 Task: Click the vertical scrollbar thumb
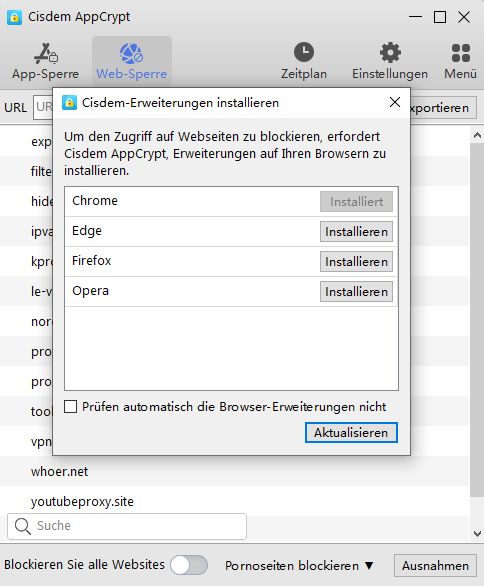[x=477, y=320]
